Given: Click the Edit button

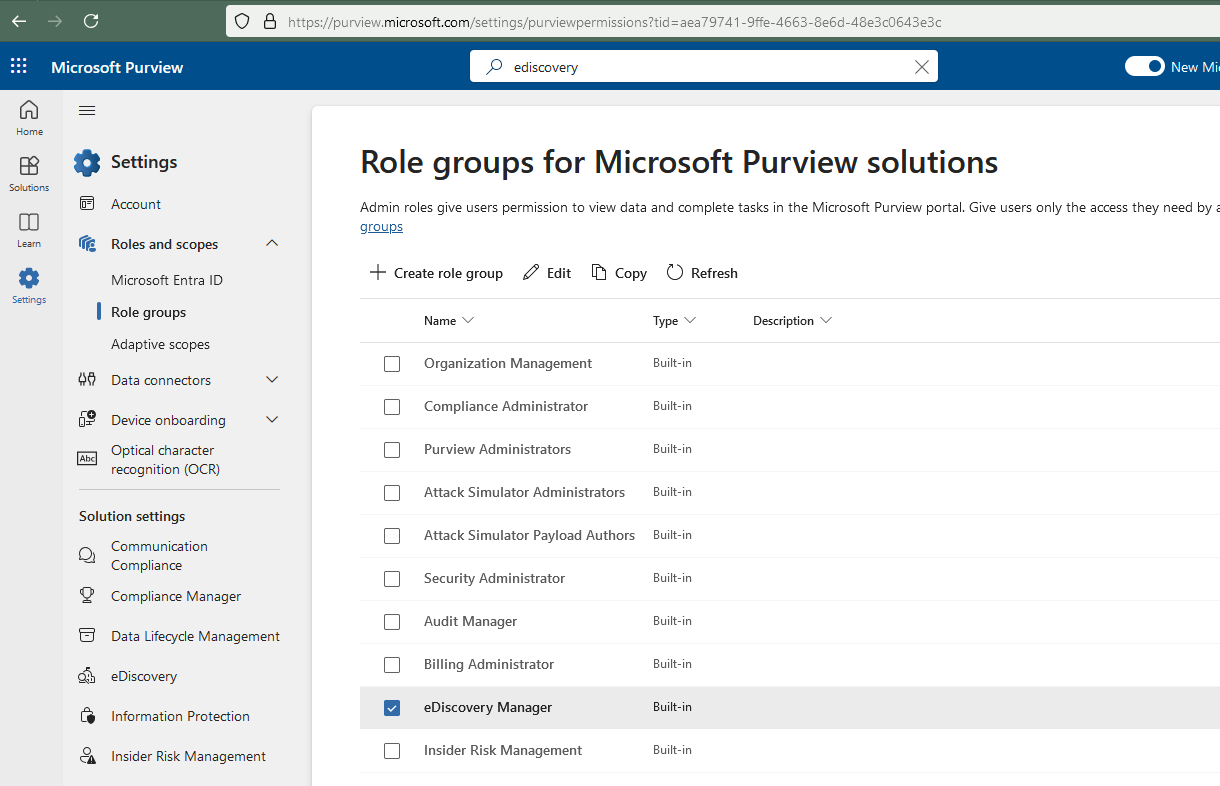Looking at the screenshot, I should [x=547, y=273].
